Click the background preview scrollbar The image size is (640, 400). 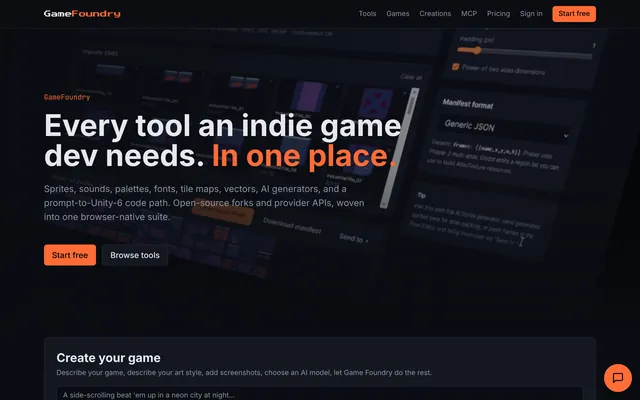(398, 148)
